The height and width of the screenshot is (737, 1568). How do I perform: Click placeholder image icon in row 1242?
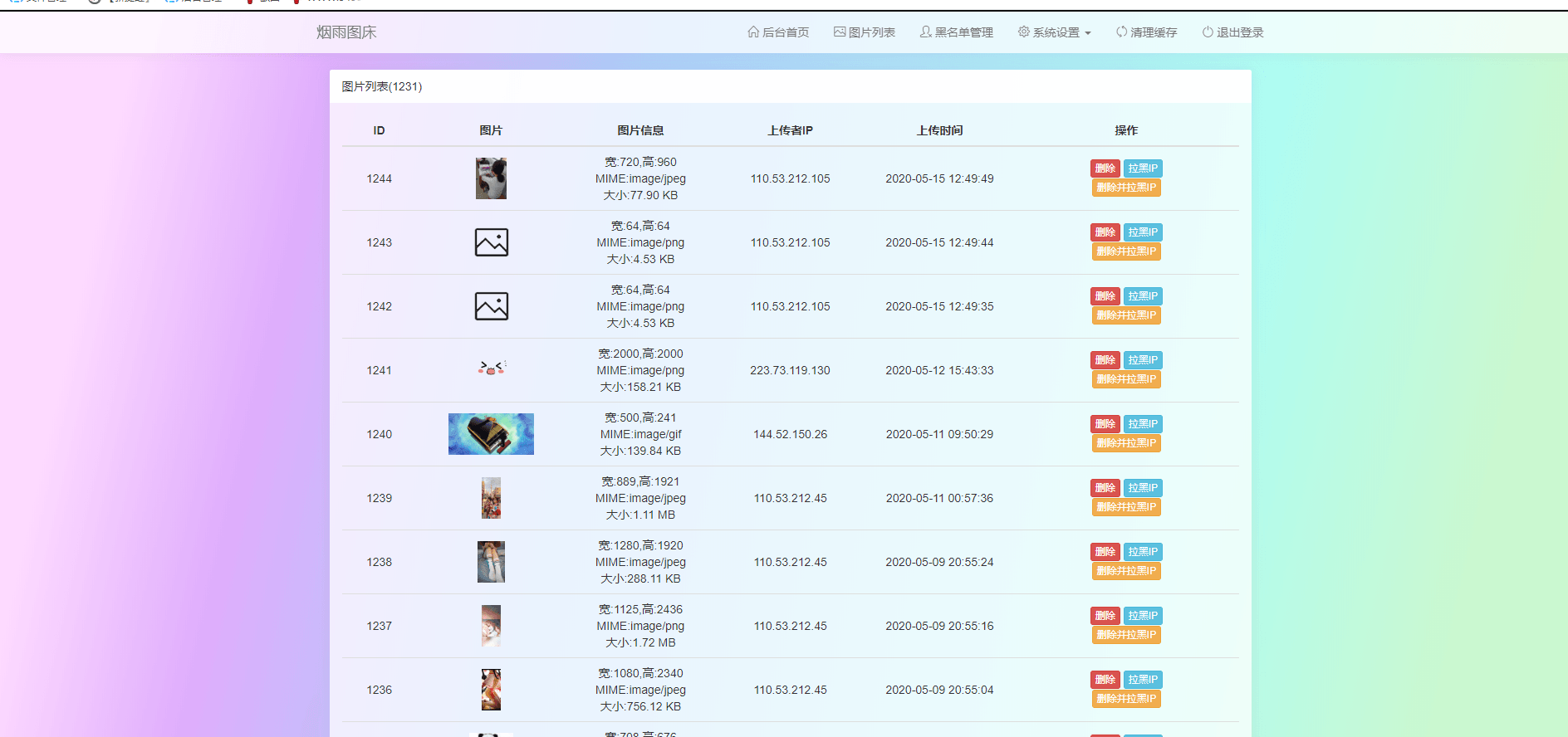tap(491, 306)
